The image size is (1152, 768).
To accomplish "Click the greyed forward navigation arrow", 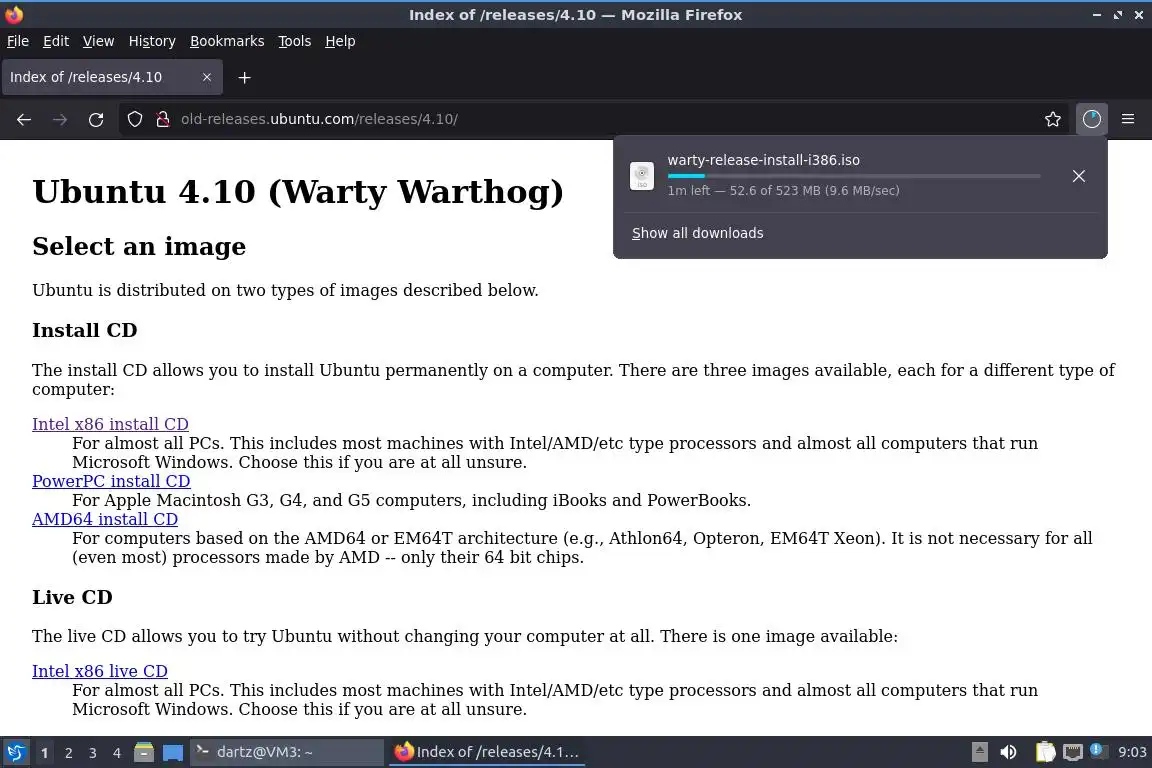I will click(60, 119).
